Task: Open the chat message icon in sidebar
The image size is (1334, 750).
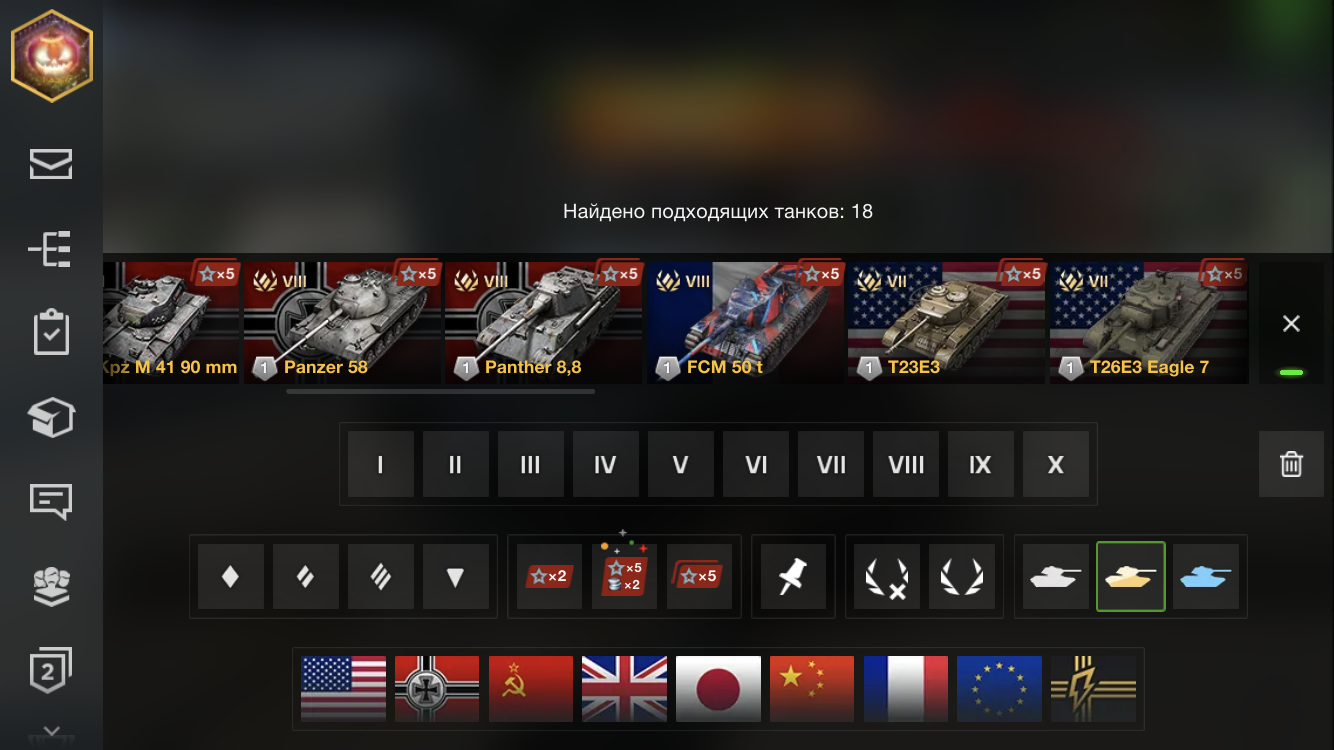Action: [51, 501]
